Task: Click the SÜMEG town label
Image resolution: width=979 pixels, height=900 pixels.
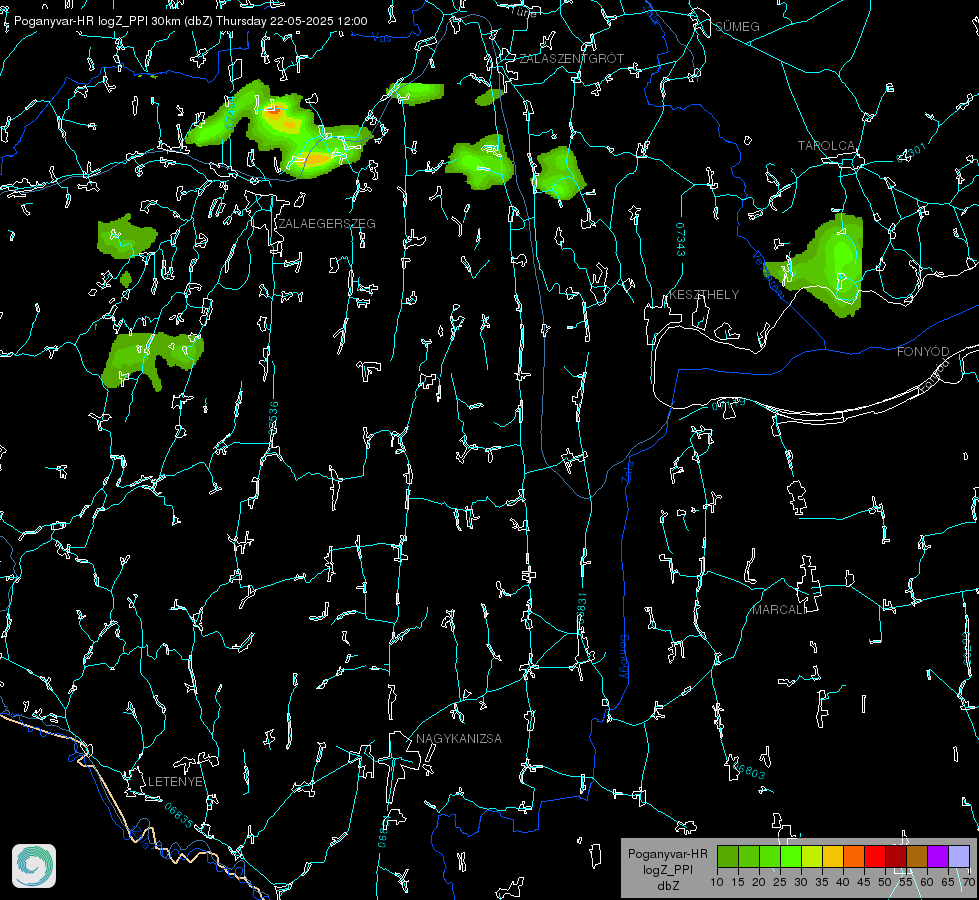Action: pyautogui.click(x=737, y=26)
